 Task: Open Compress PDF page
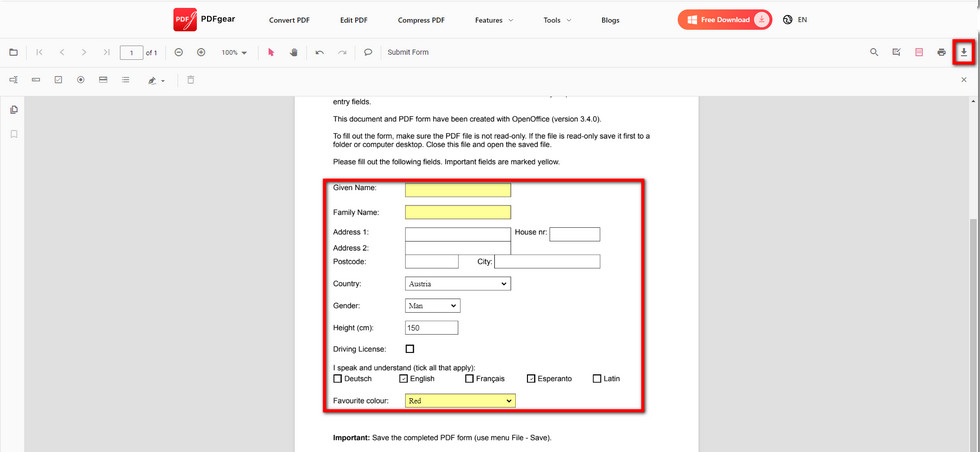point(421,20)
